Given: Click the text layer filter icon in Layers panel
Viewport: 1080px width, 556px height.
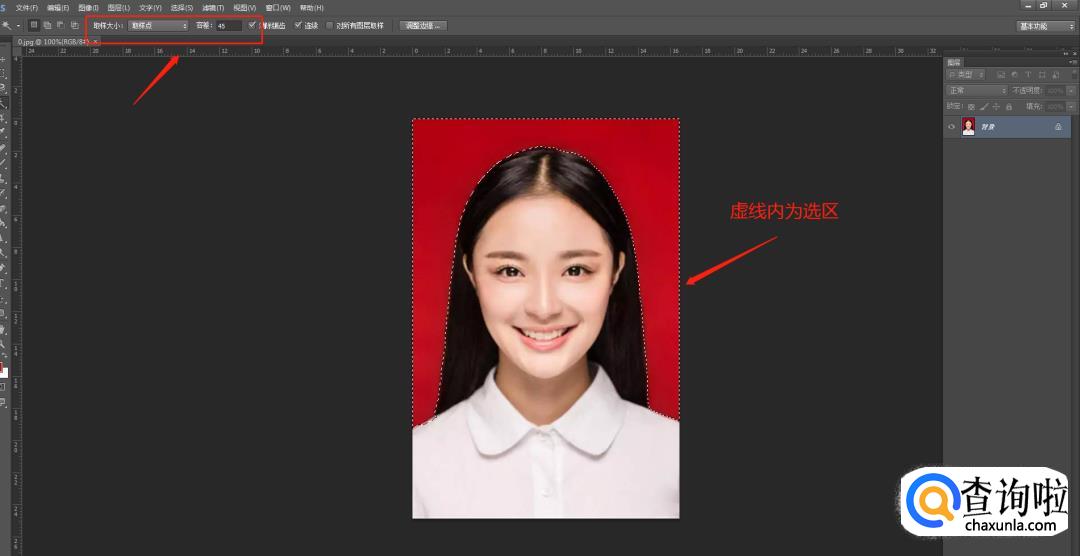Looking at the screenshot, I should [1028, 75].
